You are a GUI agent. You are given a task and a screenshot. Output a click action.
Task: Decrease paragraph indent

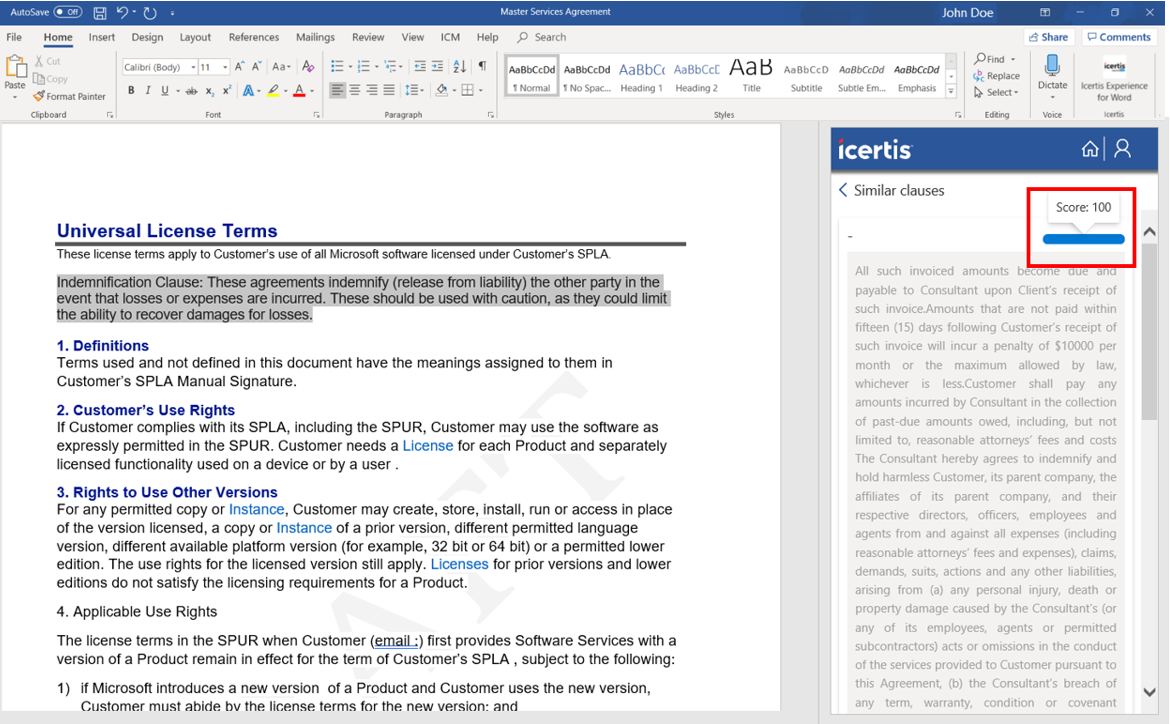(420, 66)
